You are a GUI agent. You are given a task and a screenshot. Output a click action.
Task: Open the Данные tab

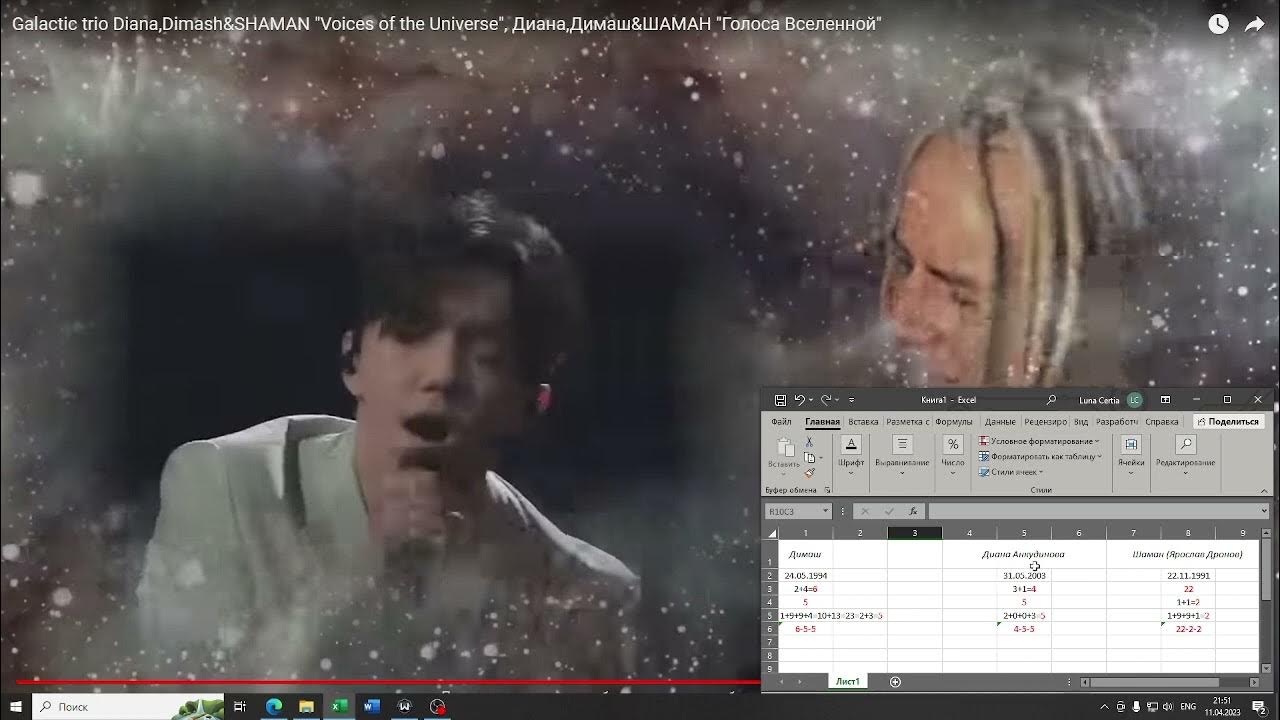[x=999, y=422]
